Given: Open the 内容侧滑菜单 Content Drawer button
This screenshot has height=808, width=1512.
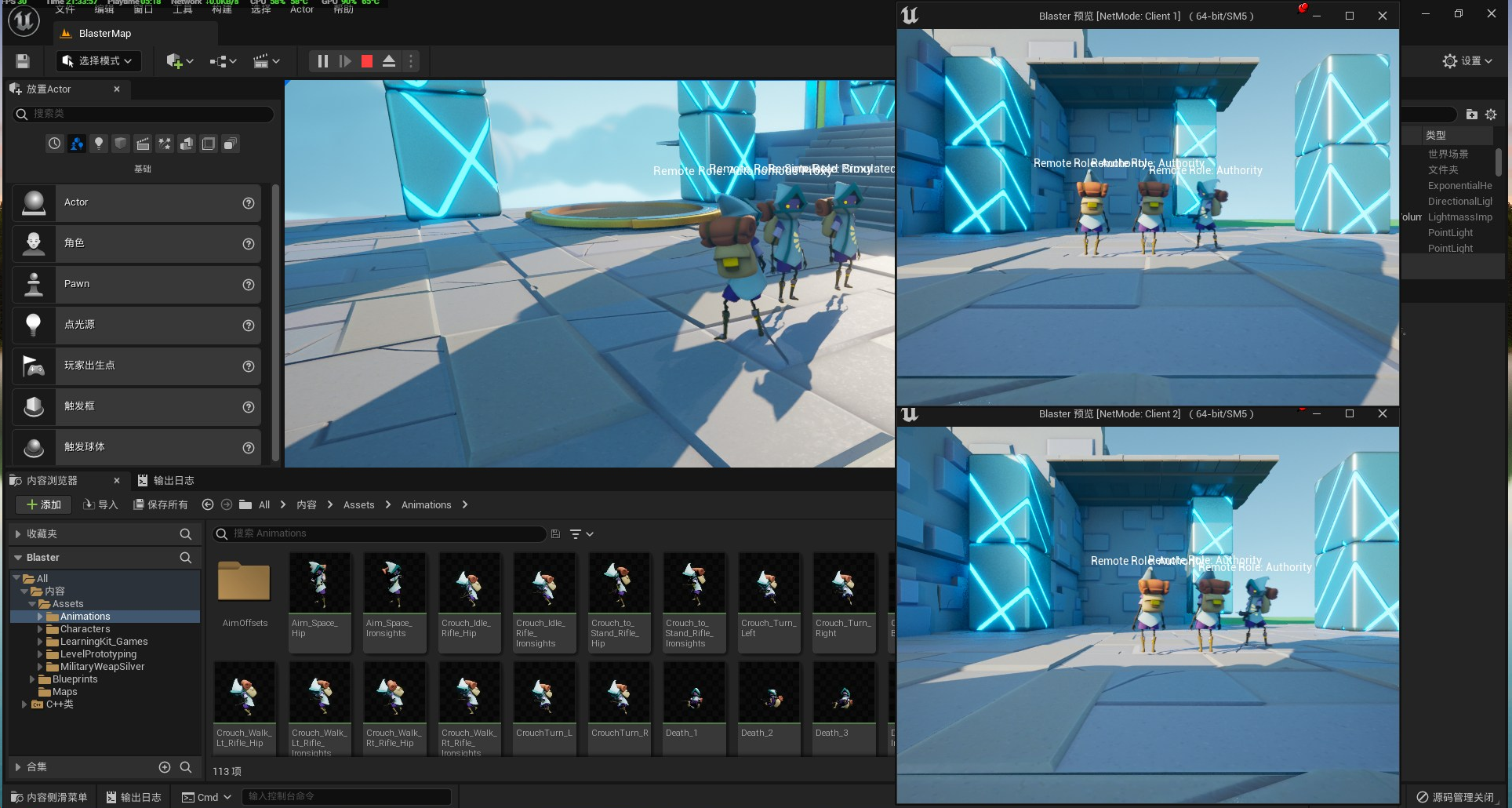Looking at the screenshot, I should click(49, 797).
